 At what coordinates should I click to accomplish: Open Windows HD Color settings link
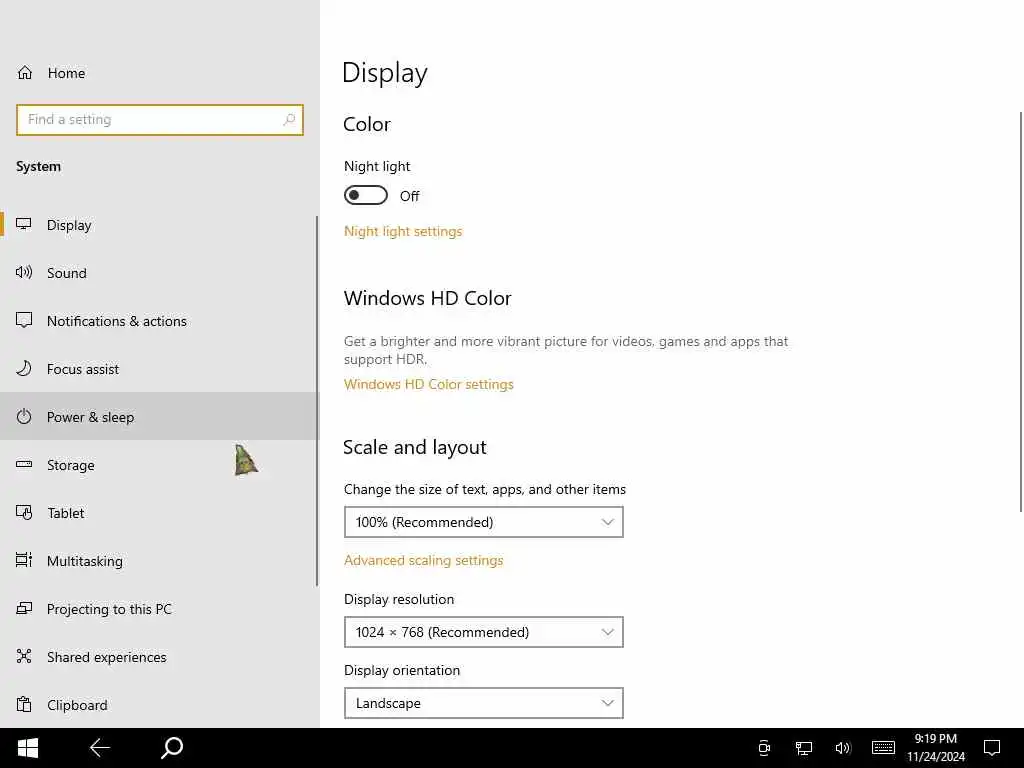(x=428, y=384)
